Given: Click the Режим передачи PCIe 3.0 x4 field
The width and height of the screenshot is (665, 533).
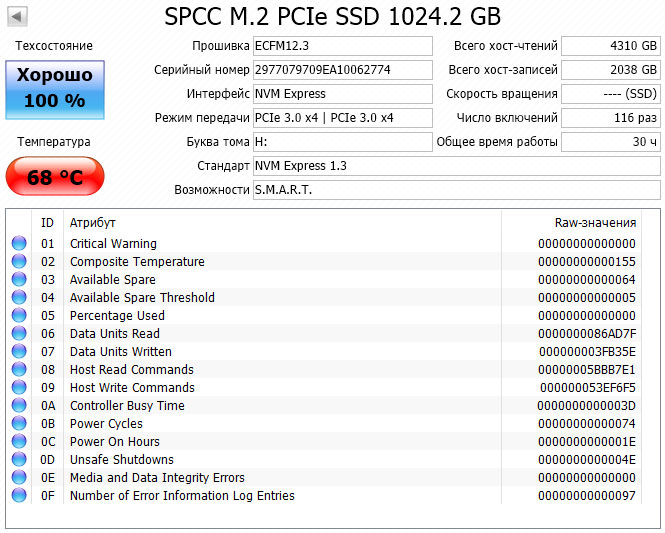Looking at the screenshot, I should click(x=343, y=118).
